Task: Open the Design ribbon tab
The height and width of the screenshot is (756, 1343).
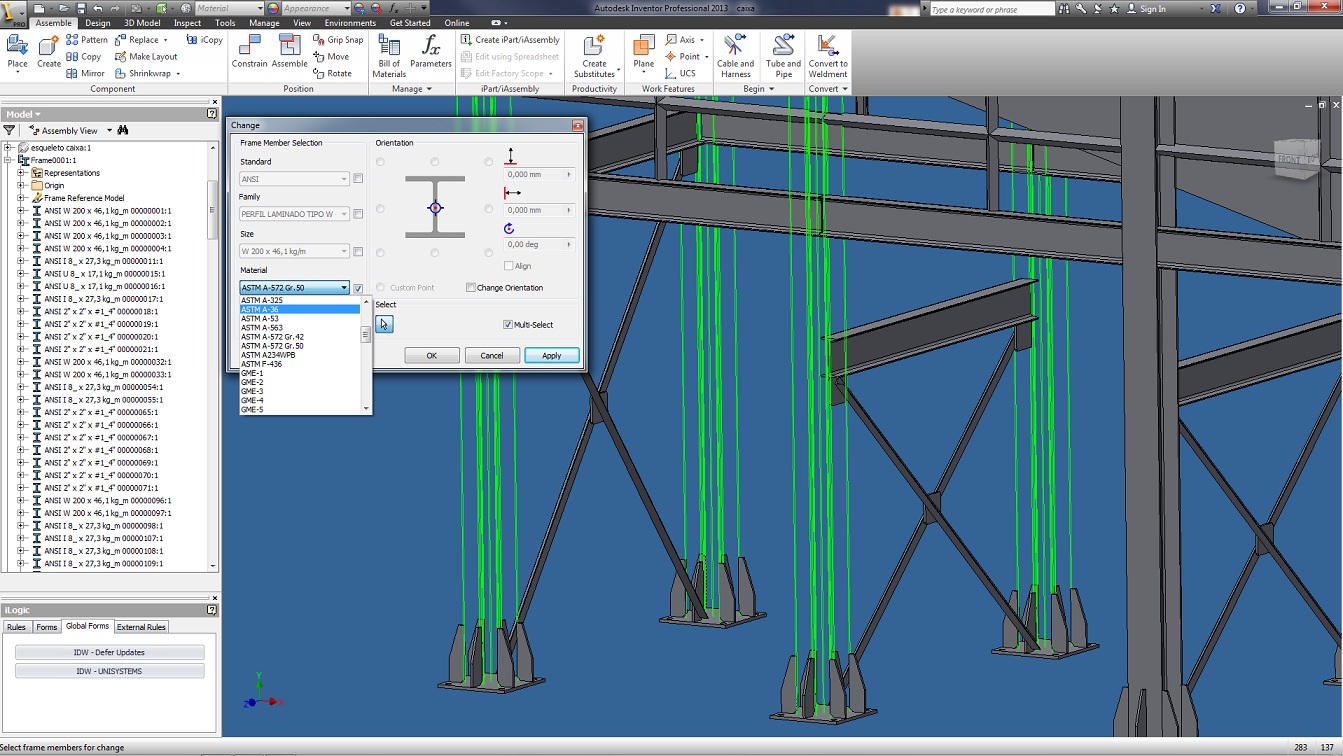Action: pos(98,23)
